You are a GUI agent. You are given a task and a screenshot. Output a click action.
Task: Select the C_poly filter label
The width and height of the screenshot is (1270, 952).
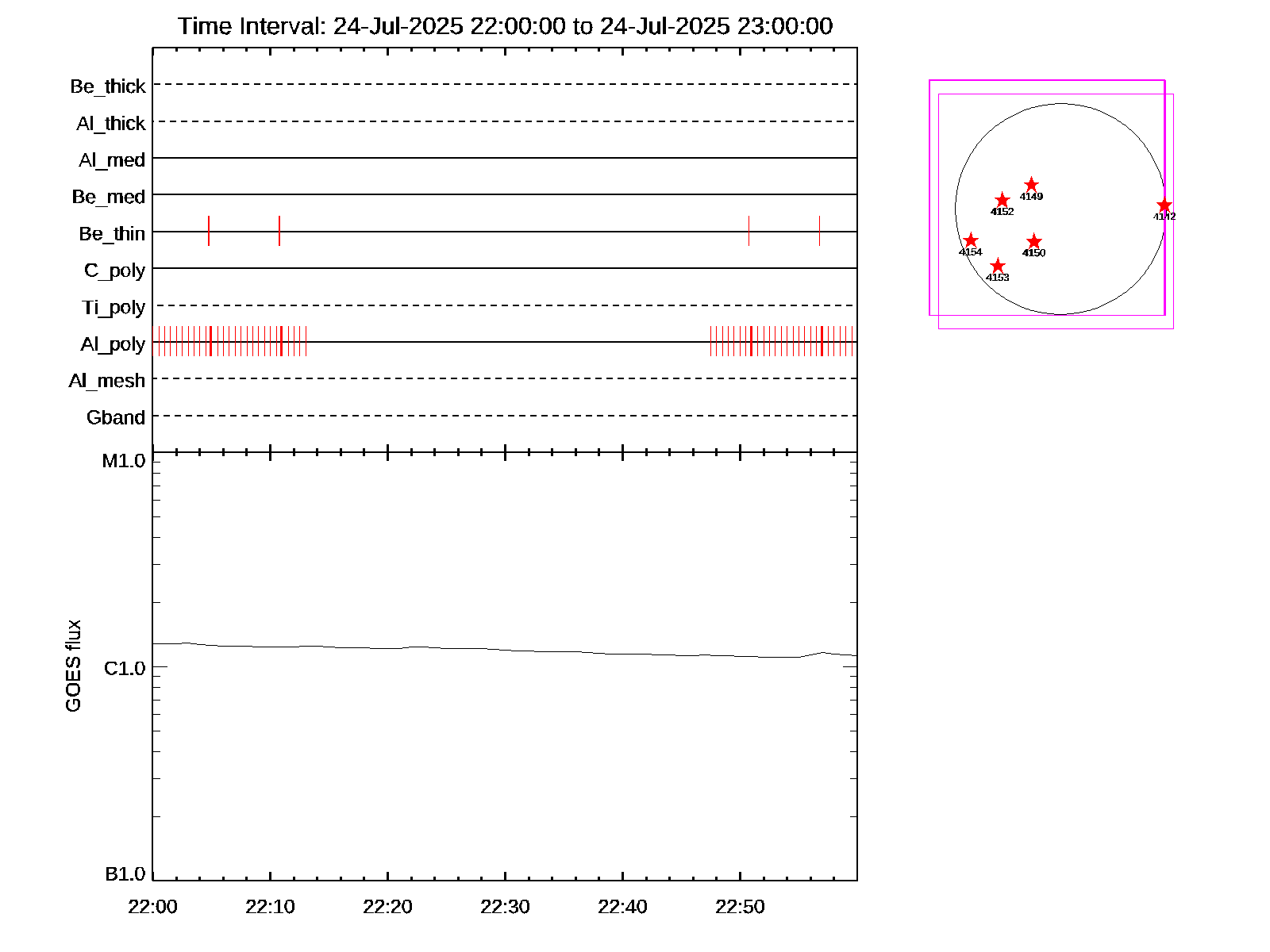click(x=114, y=271)
